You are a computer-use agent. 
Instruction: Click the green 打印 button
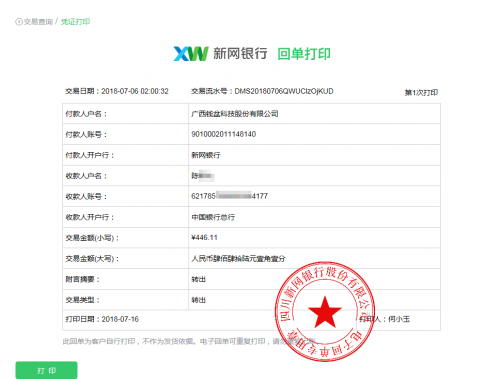tap(46, 370)
